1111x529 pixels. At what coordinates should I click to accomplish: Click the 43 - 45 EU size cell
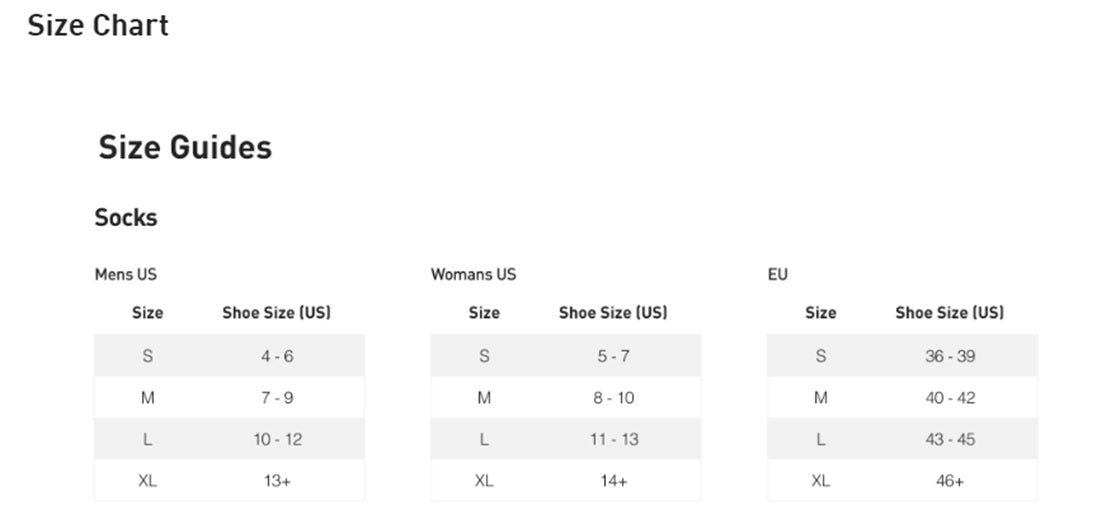point(950,439)
